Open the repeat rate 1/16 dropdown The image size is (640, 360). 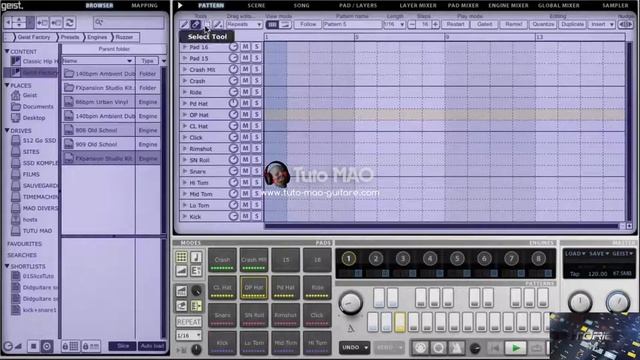(x=189, y=336)
